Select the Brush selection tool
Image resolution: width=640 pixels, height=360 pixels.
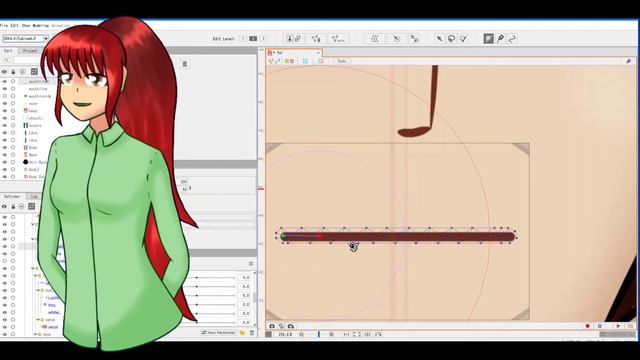(463, 39)
